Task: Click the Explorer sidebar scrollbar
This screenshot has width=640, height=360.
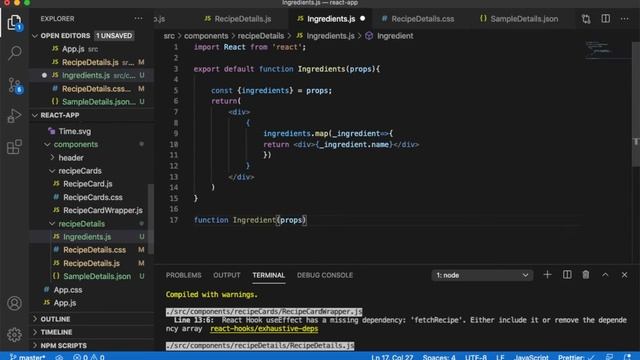Action: click(151, 219)
